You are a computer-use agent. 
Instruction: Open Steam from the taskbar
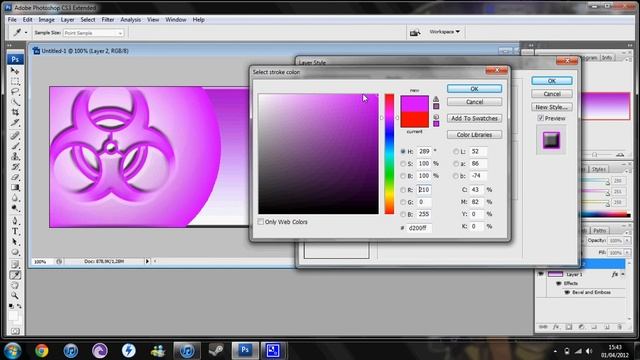point(216,350)
